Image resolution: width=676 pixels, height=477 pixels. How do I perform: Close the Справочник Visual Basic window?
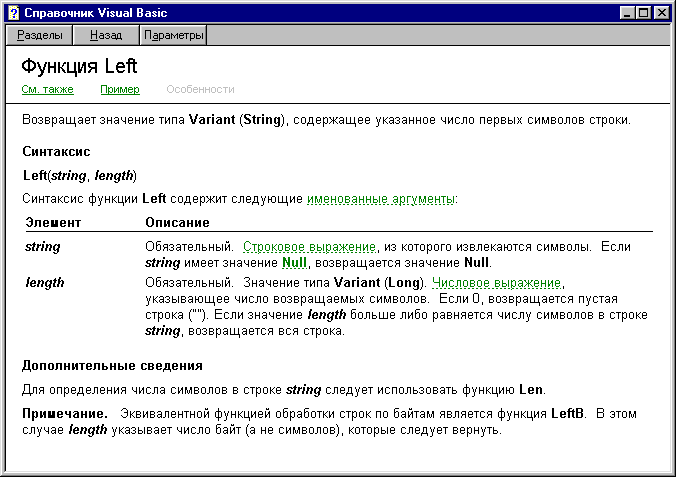click(x=661, y=13)
